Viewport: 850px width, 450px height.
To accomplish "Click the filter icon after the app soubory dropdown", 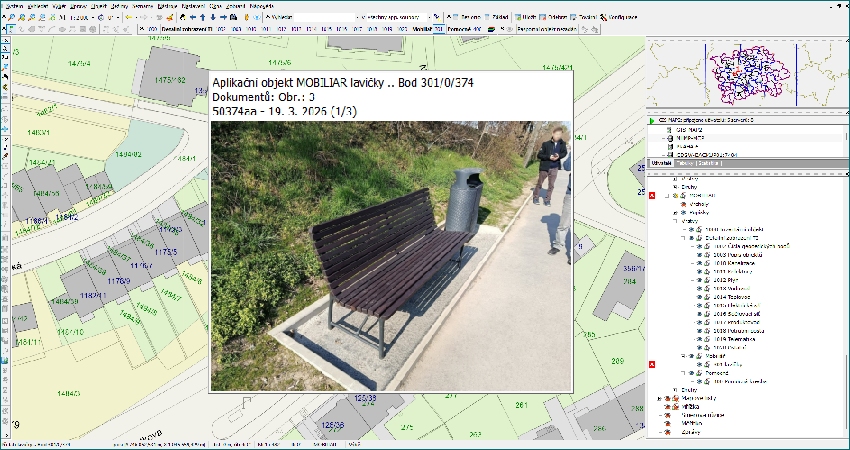I will [x=436, y=17].
